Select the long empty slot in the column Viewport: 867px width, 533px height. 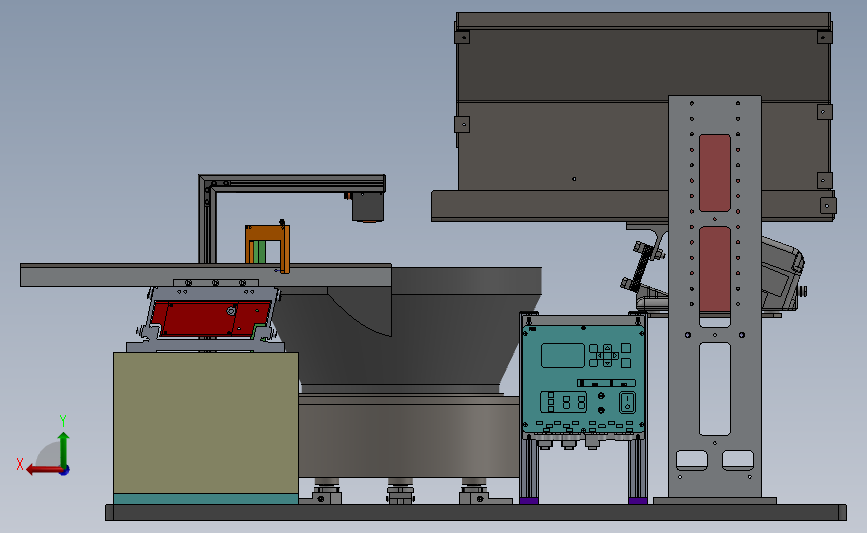coord(714,389)
